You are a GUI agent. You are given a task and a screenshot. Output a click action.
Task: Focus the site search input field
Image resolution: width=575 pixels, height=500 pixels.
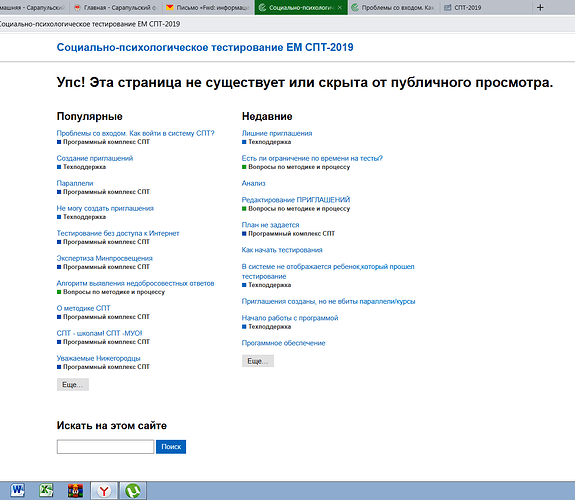coord(105,446)
